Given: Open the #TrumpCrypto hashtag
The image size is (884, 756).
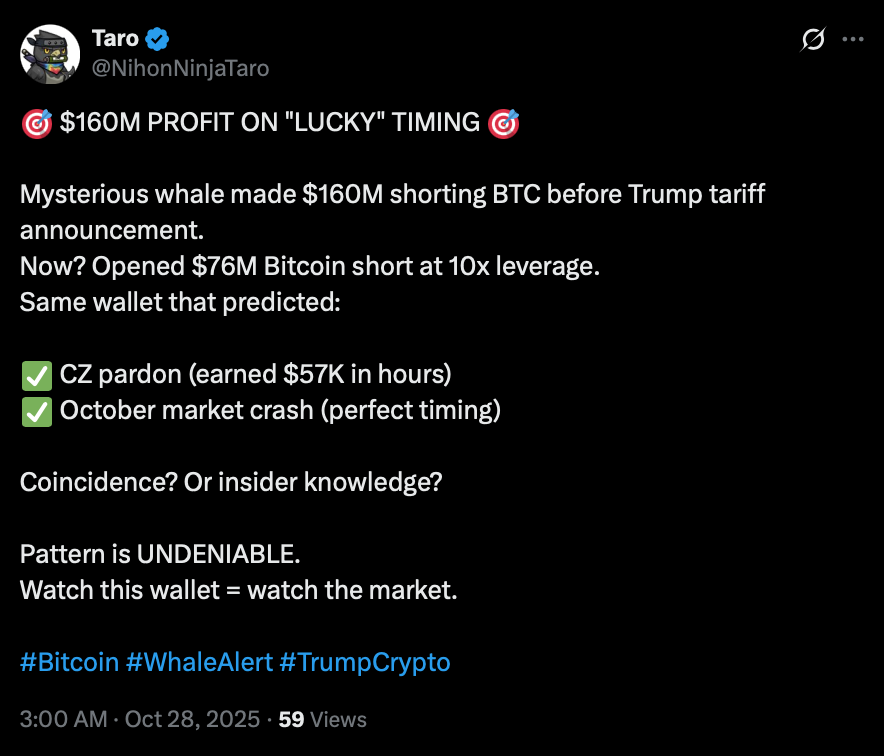Looking at the screenshot, I should 365,662.
